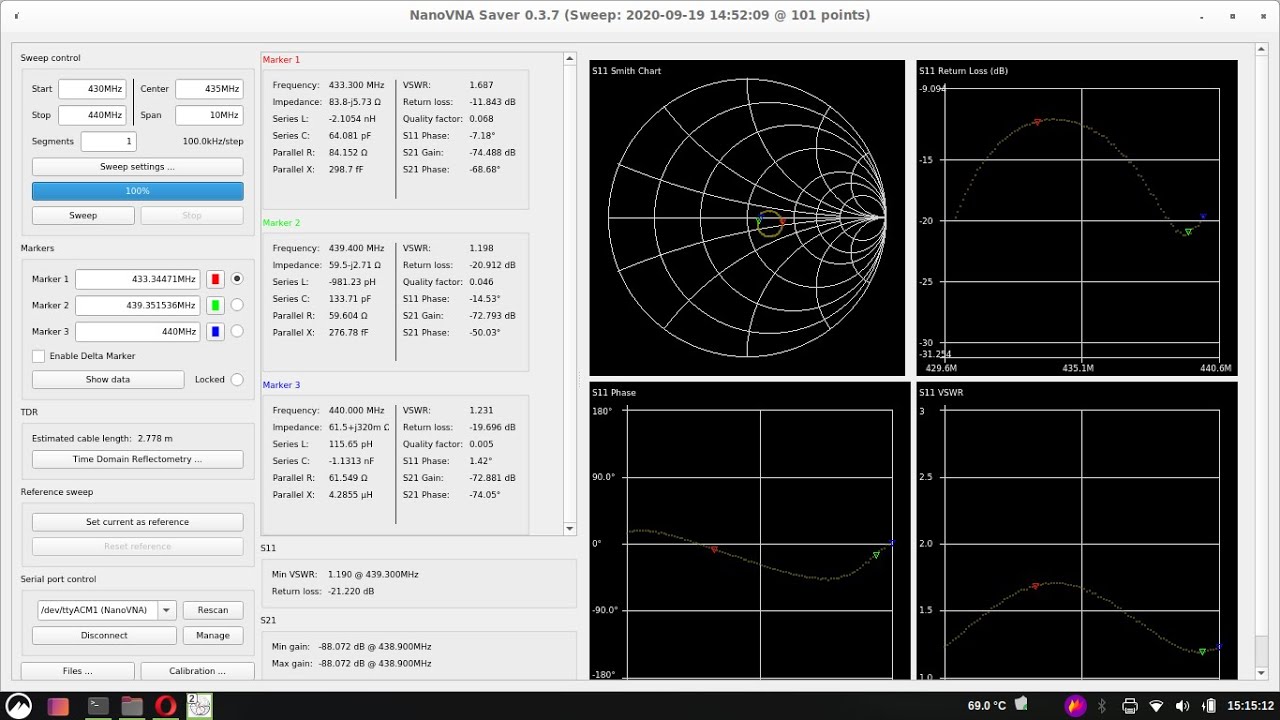This screenshot has height=720, width=1280.
Task: Select the NanoVNA Saver taskbar entry
Action: 199,706
